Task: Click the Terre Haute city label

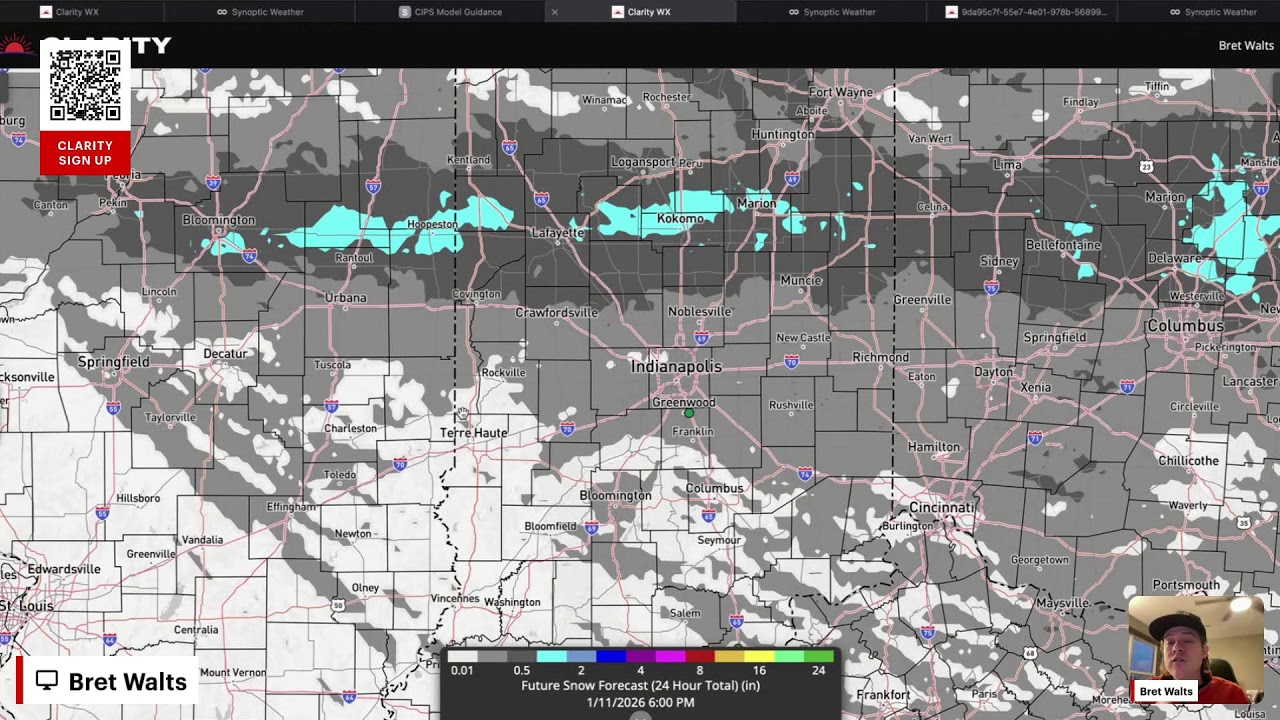Action: (474, 433)
